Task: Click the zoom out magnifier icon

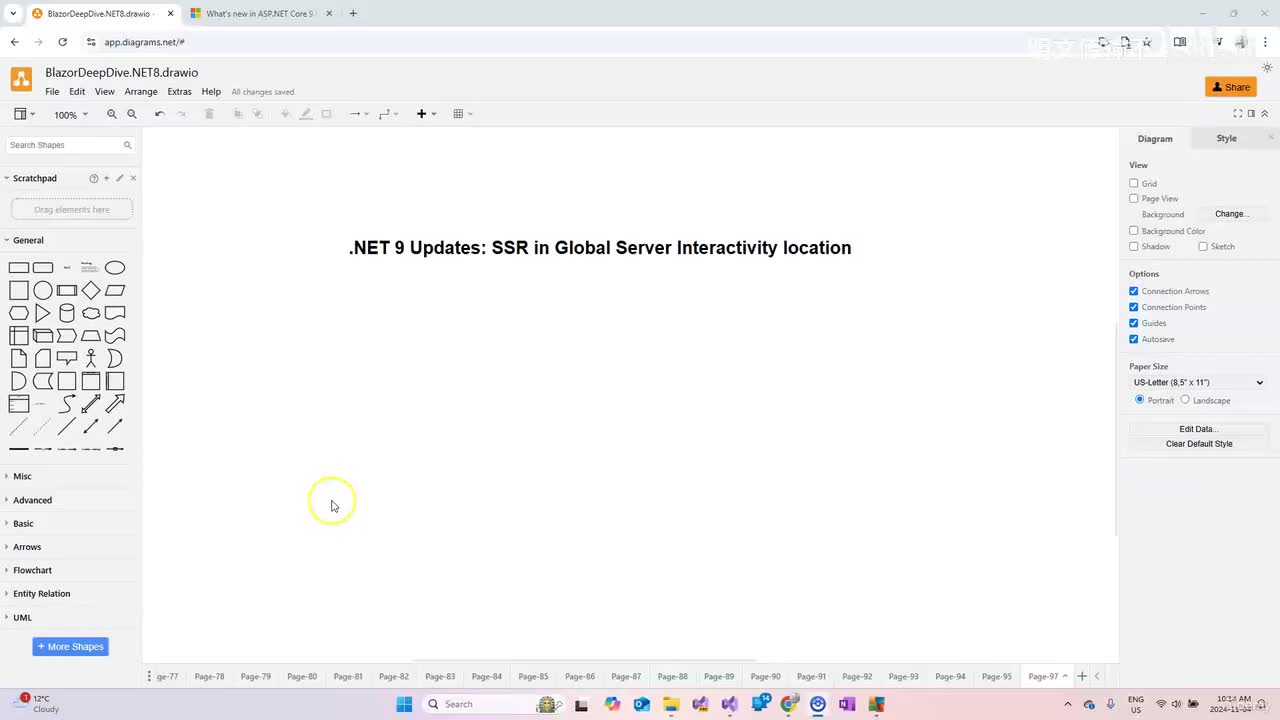Action: [132, 114]
